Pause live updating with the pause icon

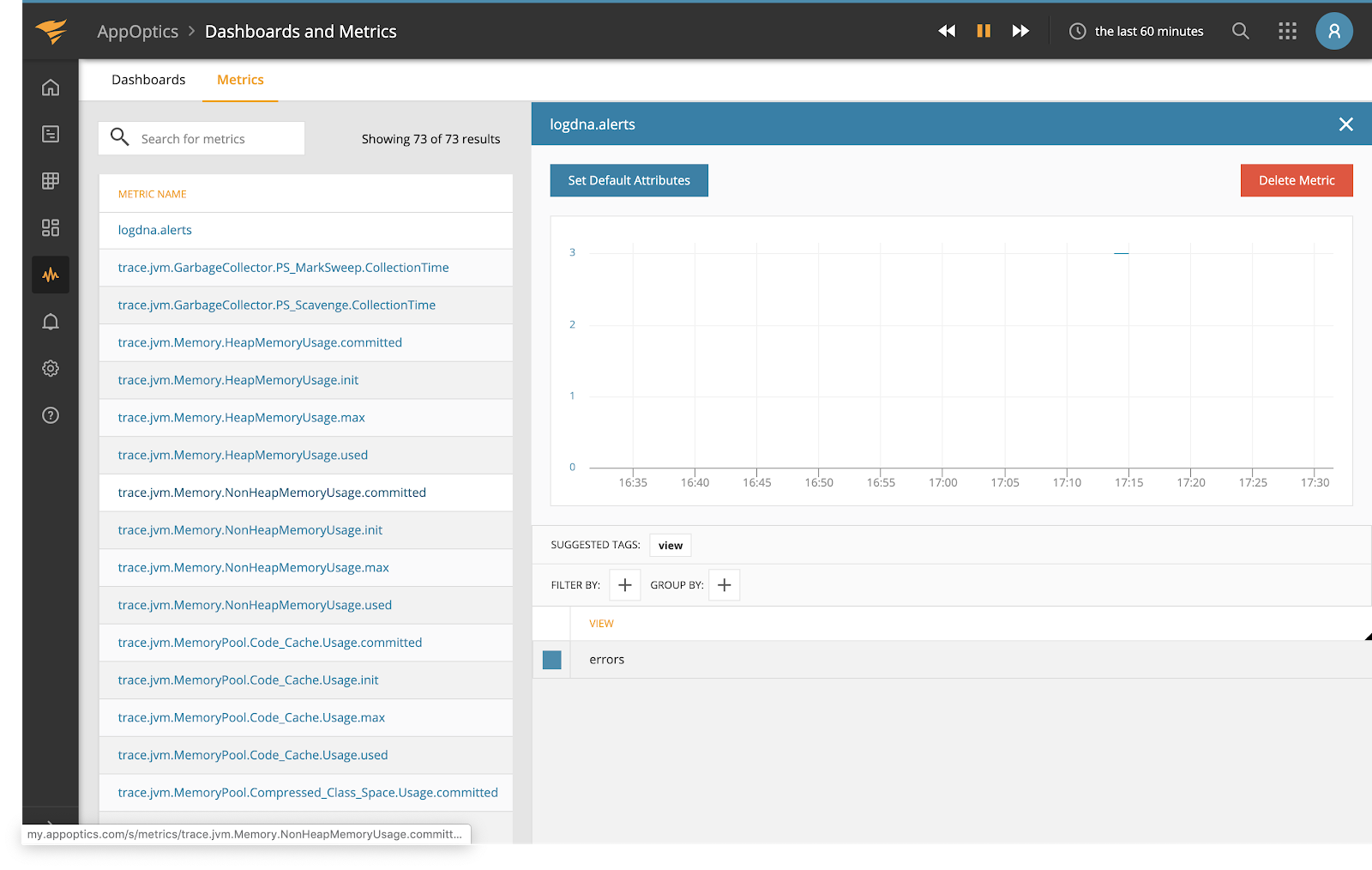coord(984,31)
